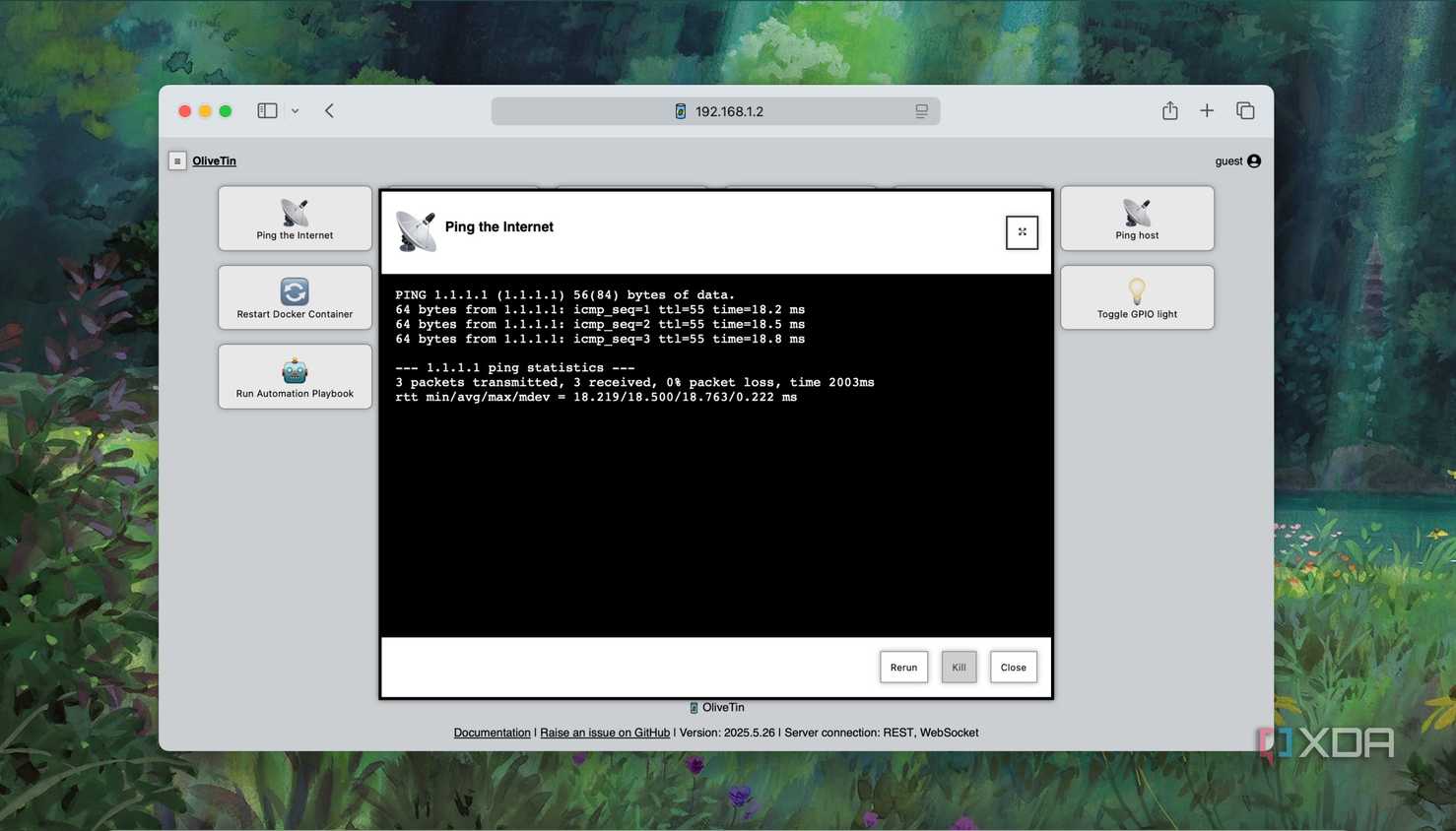Toggle the Safari sidebar
The image size is (1456, 831).
pos(267,110)
